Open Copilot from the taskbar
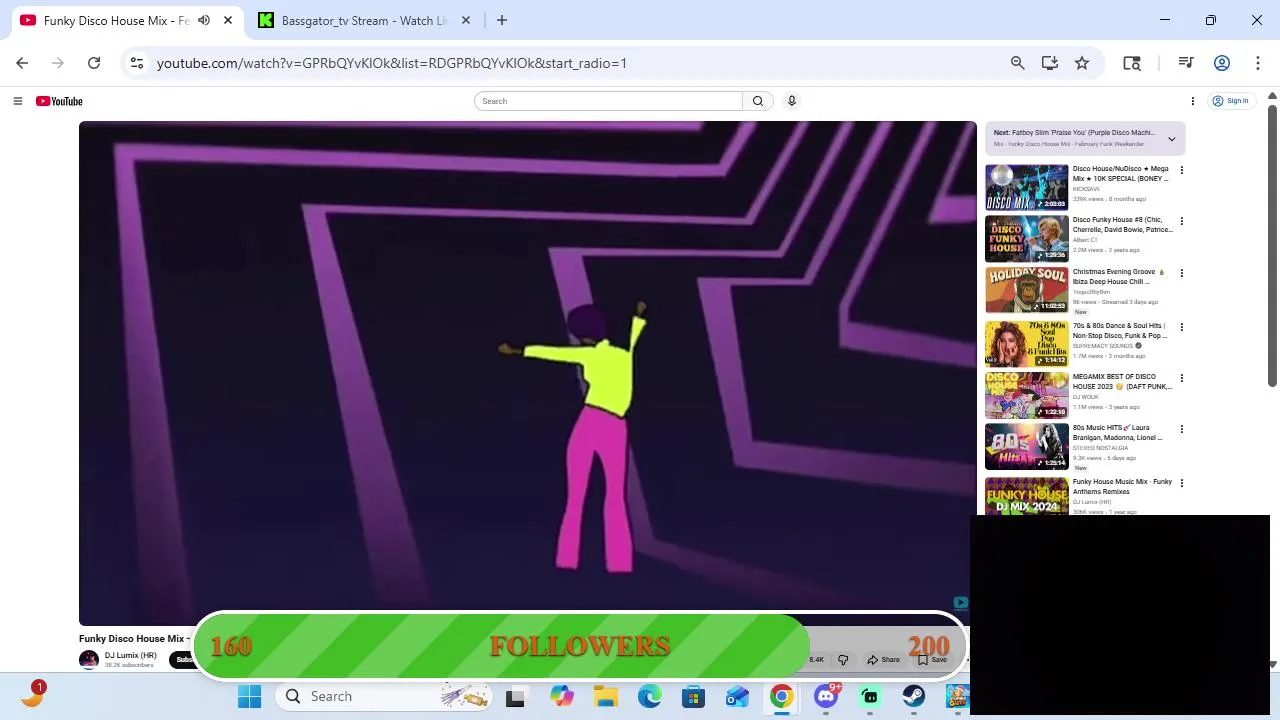The width and height of the screenshot is (1280, 720). (x=562, y=697)
